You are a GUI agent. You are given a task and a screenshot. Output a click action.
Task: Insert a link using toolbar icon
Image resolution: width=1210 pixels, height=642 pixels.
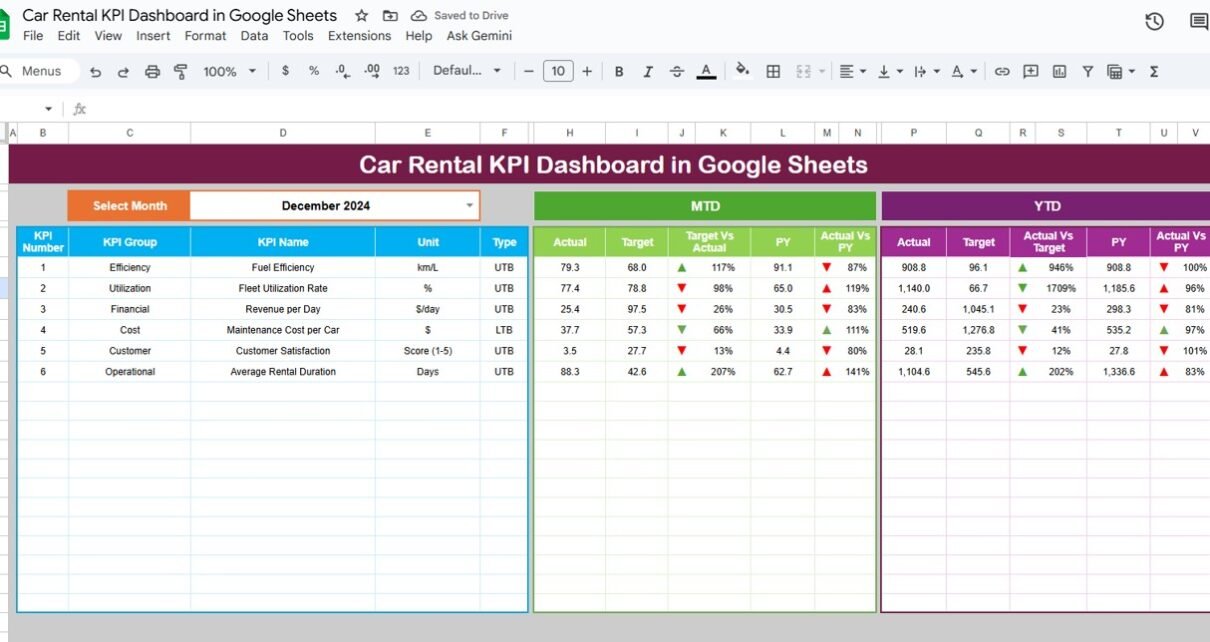tap(1002, 71)
